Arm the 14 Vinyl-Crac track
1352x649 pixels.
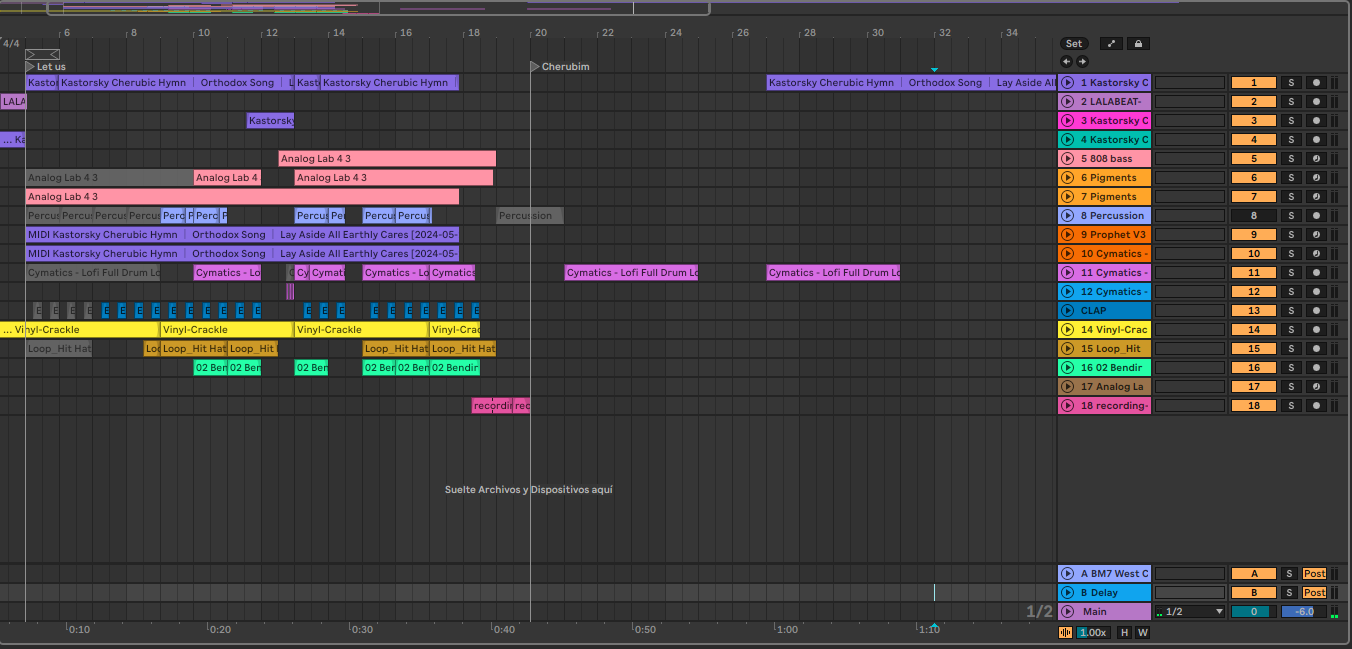point(1316,330)
